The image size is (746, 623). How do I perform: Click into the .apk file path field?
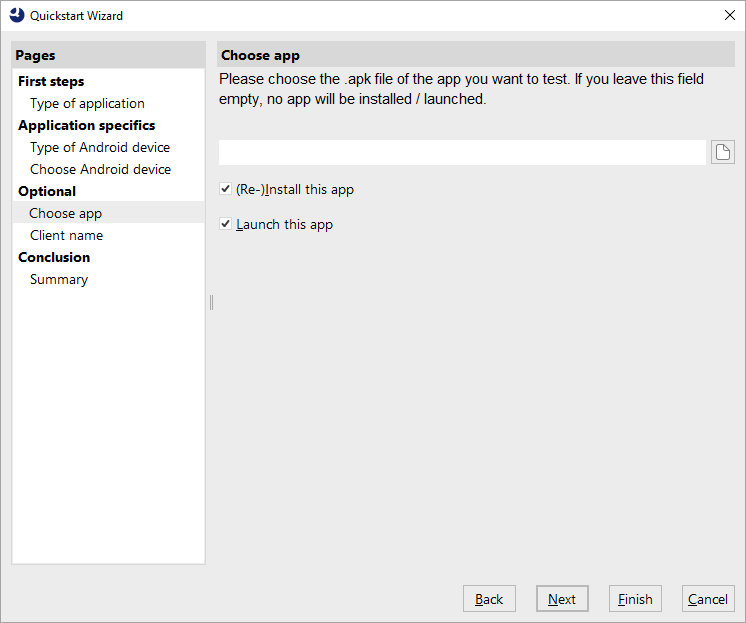click(462, 152)
